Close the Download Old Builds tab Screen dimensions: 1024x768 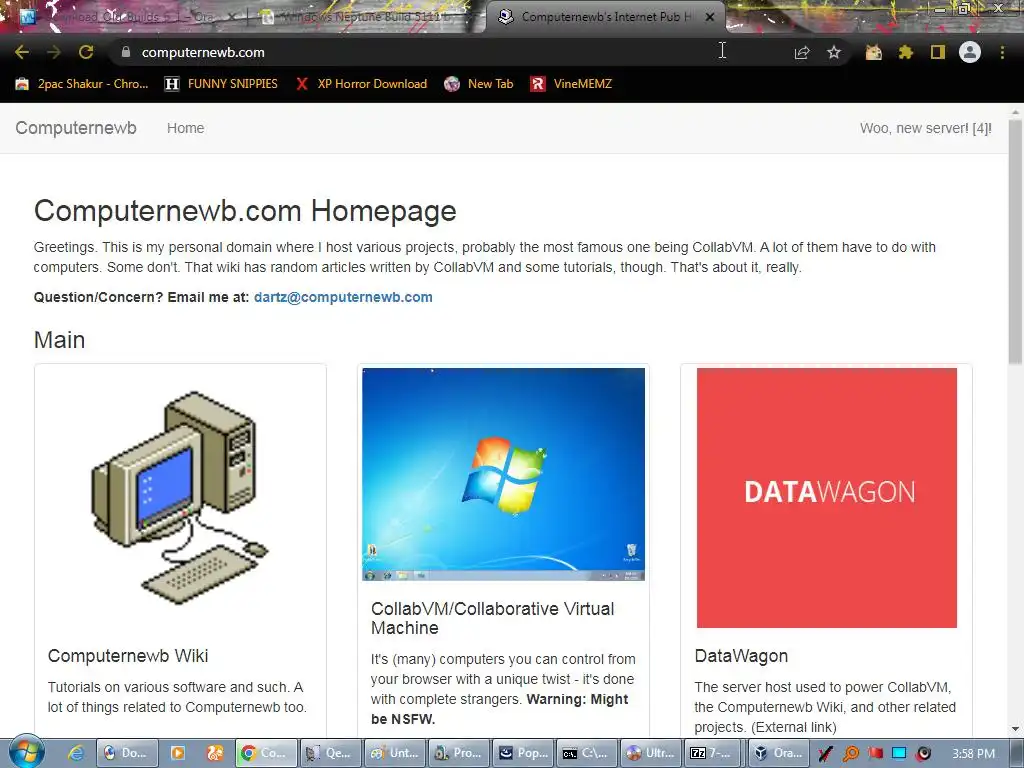click(232, 17)
